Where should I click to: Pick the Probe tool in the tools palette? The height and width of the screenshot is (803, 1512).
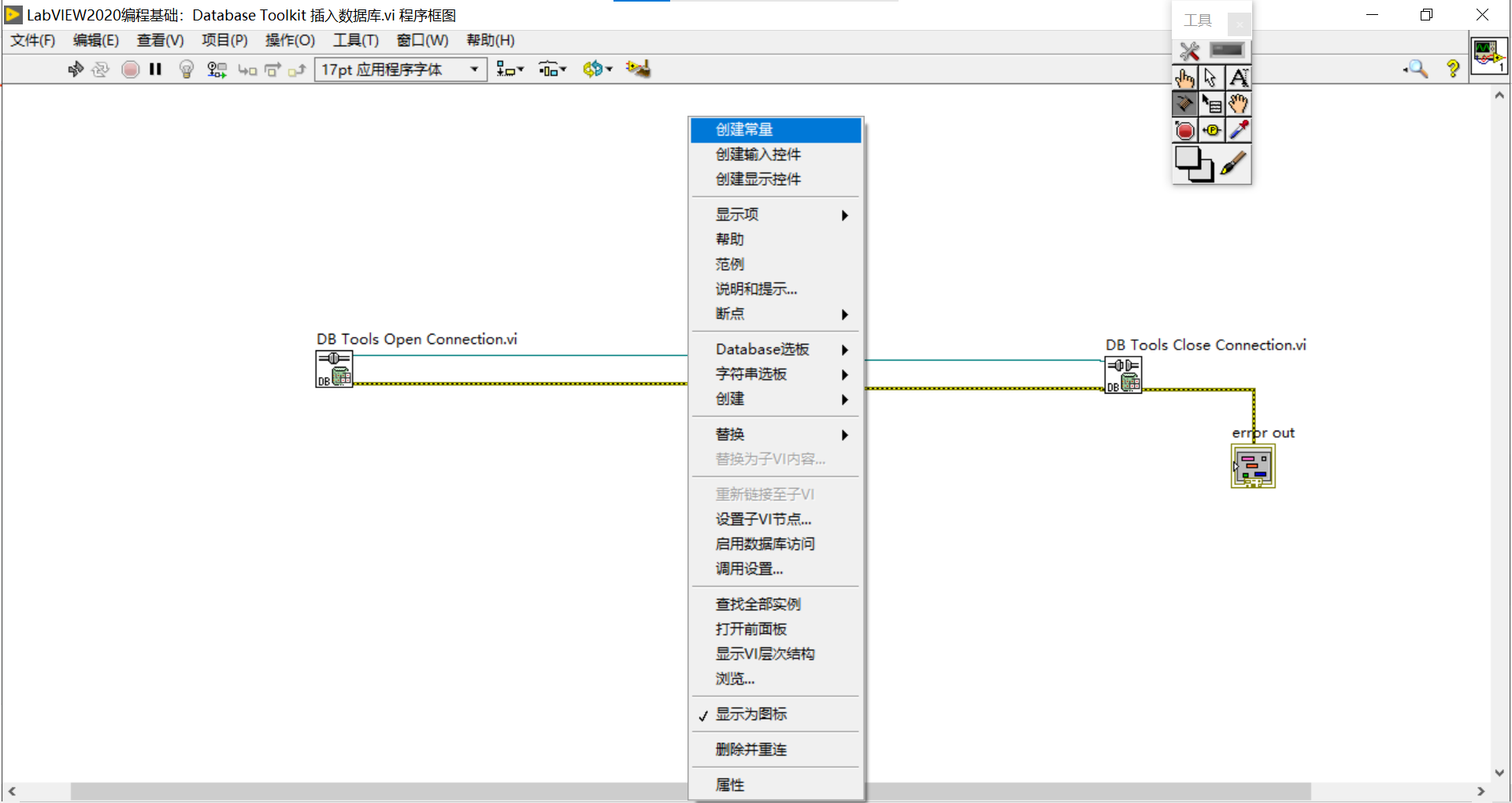point(1212,130)
